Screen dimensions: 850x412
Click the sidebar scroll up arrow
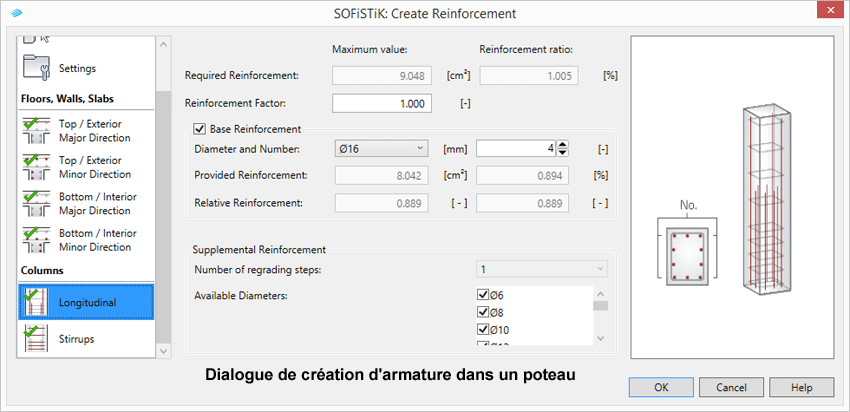click(x=163, y=44)
